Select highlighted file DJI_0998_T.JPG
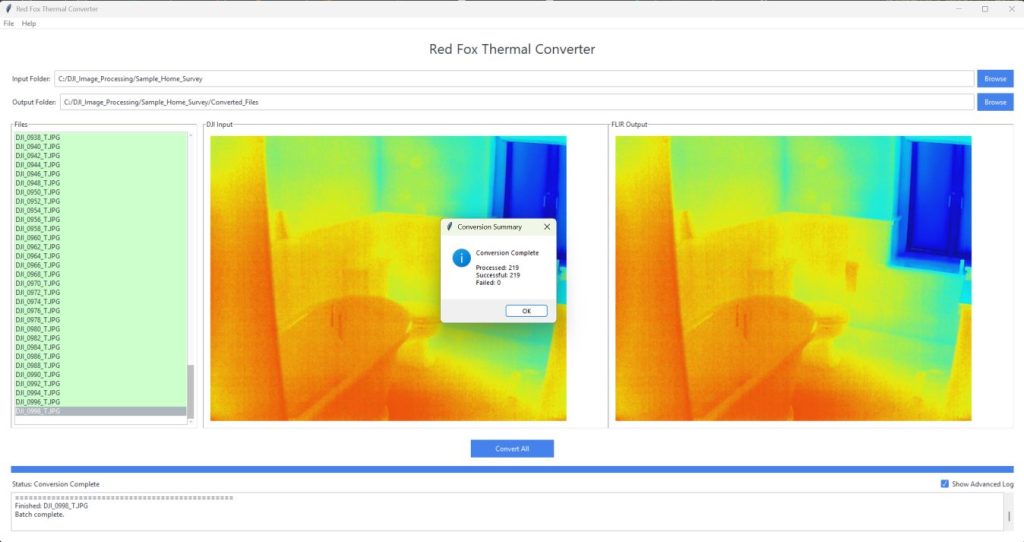Screen dimensions: 1024x542 [x=100, y=411]
